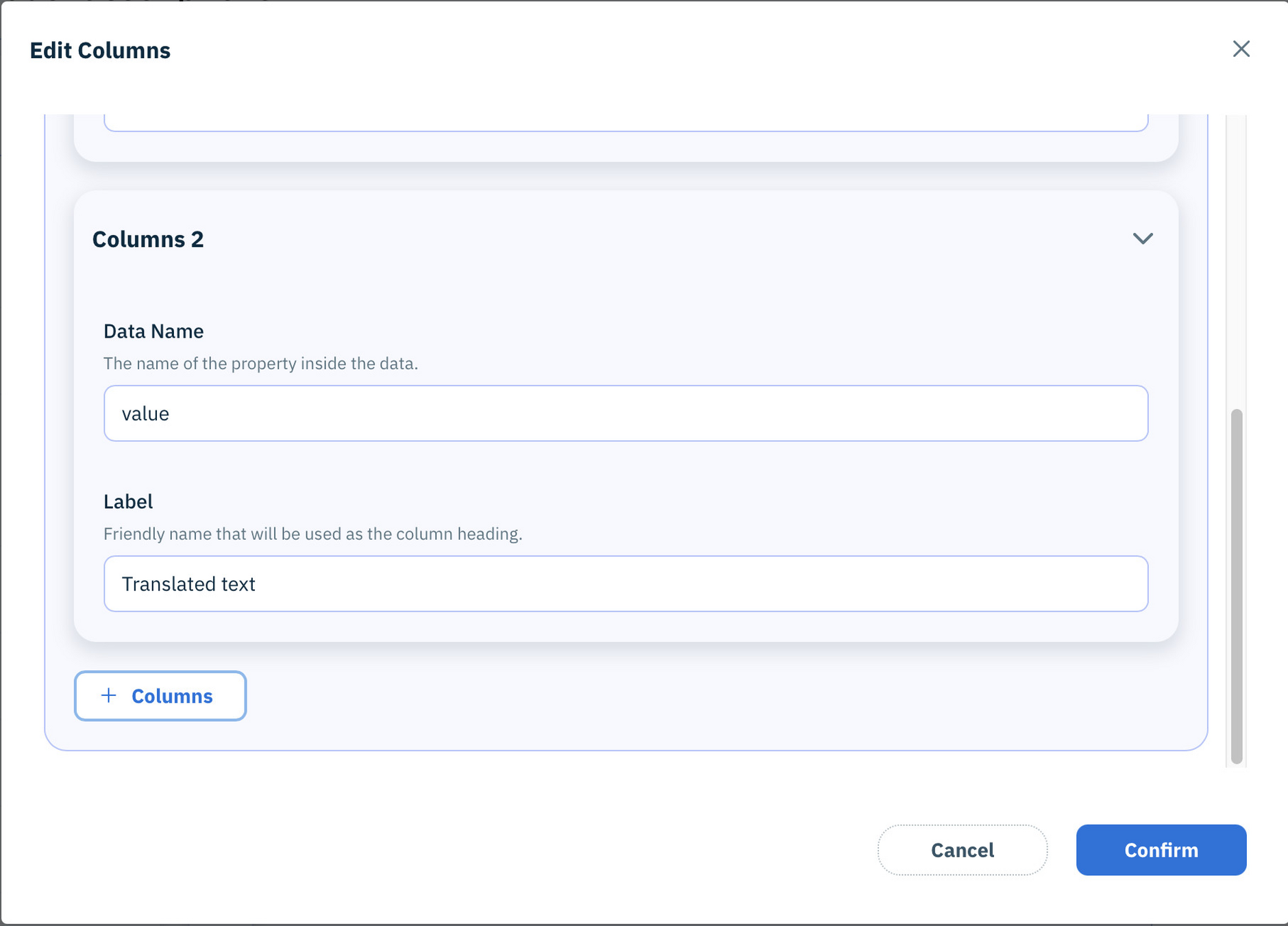Click the Label heading above the text field
This screenshot has height=926, width=1288.
(x=128, y=501)
